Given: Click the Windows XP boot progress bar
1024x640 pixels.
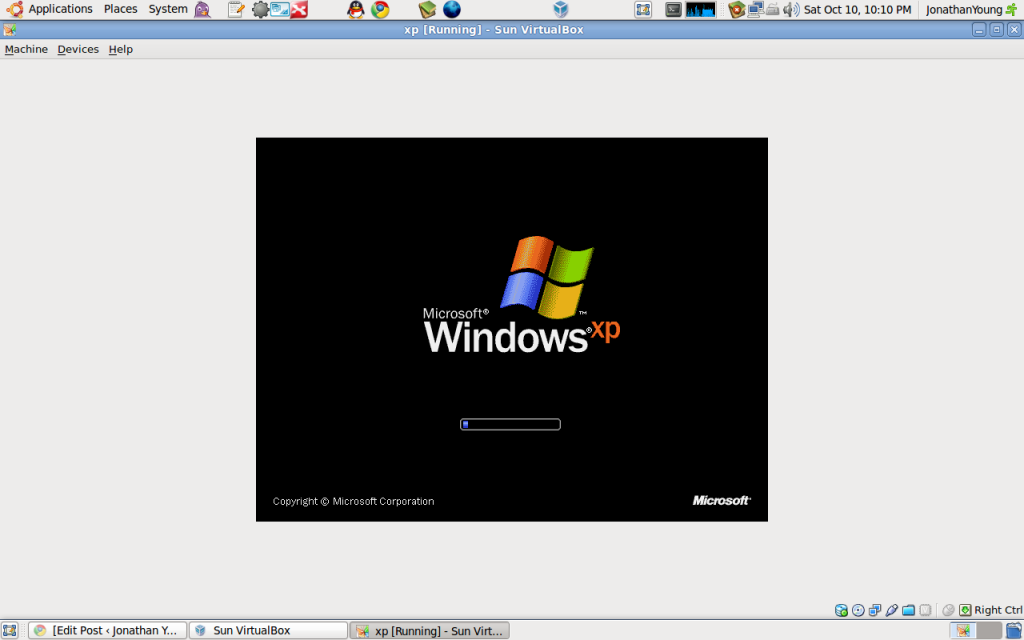Looking at the screenshot, I should pos(510,424).
